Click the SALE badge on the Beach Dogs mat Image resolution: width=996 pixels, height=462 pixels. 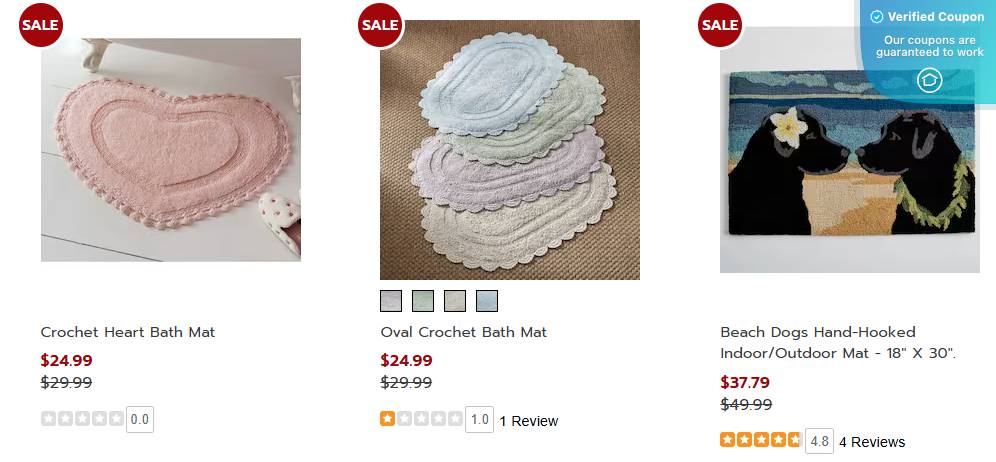(720, 25)
